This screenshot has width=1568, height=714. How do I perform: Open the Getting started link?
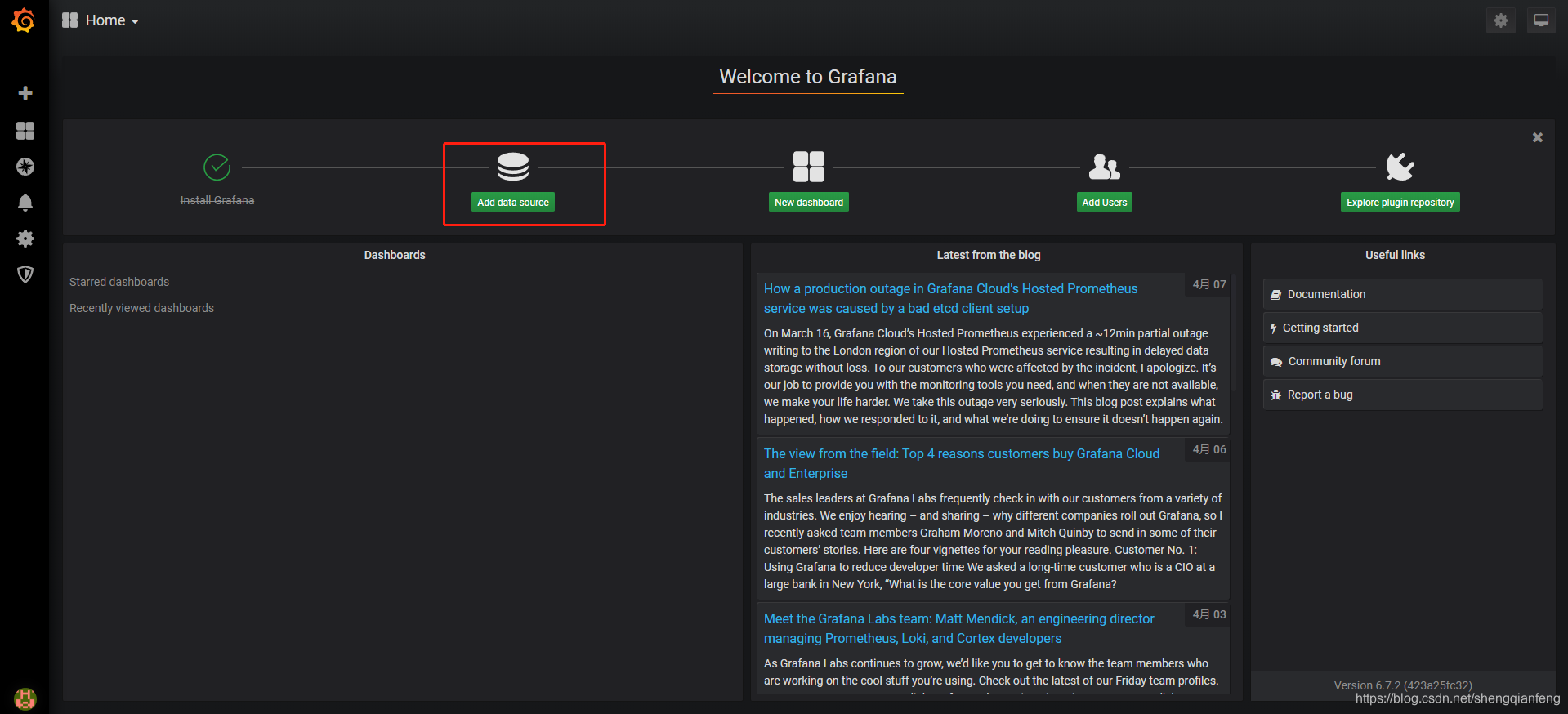point(1403,328)
